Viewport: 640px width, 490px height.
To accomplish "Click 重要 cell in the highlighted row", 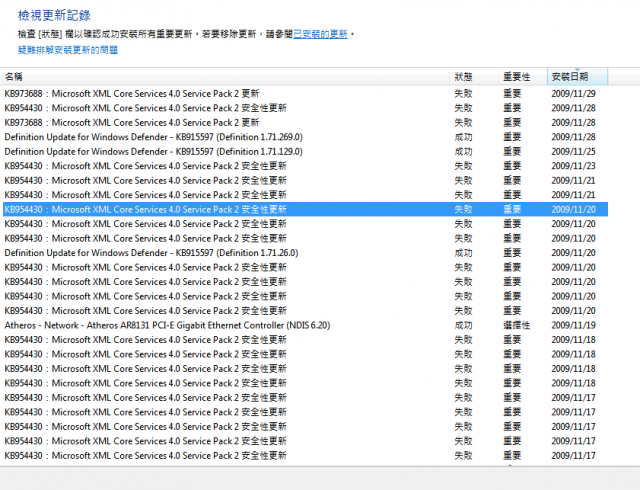I will [512, 209].
